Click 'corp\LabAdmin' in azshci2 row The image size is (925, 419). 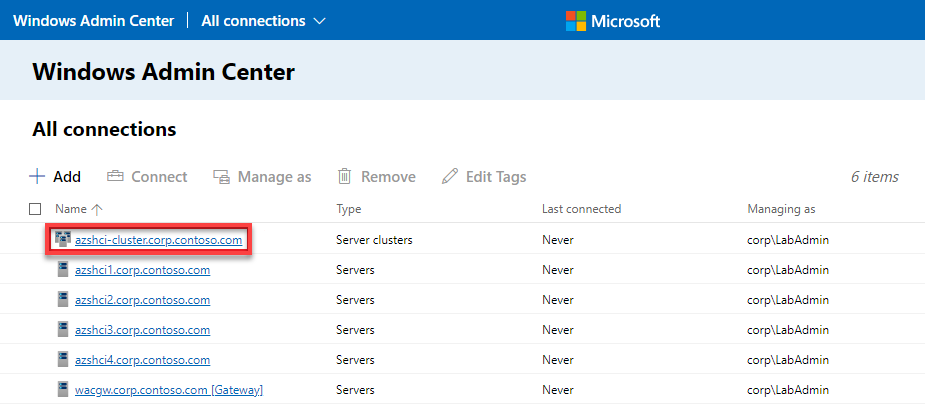[x=788, y=300]
